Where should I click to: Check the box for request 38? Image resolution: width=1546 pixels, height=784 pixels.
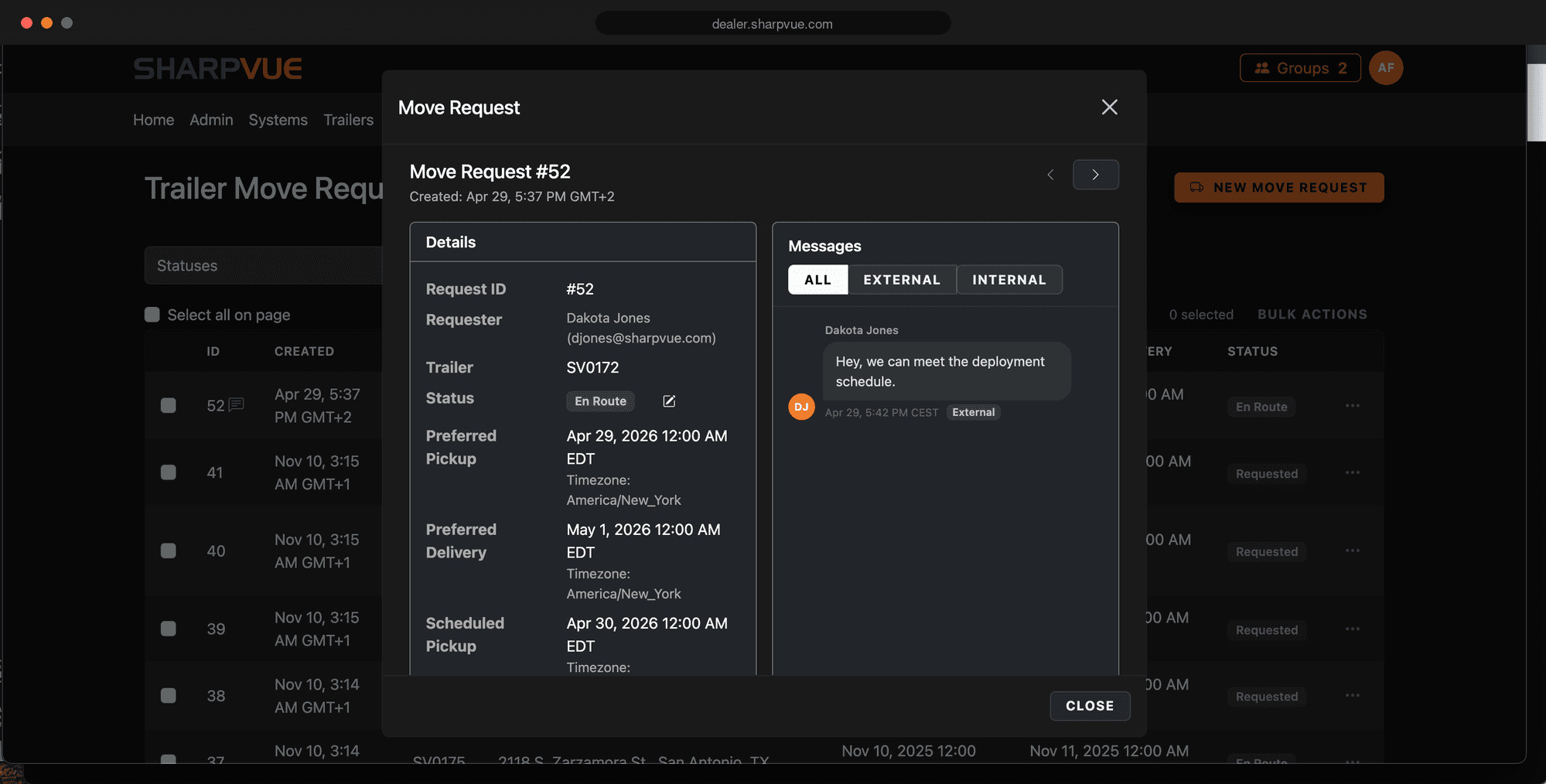click(168, 696)
